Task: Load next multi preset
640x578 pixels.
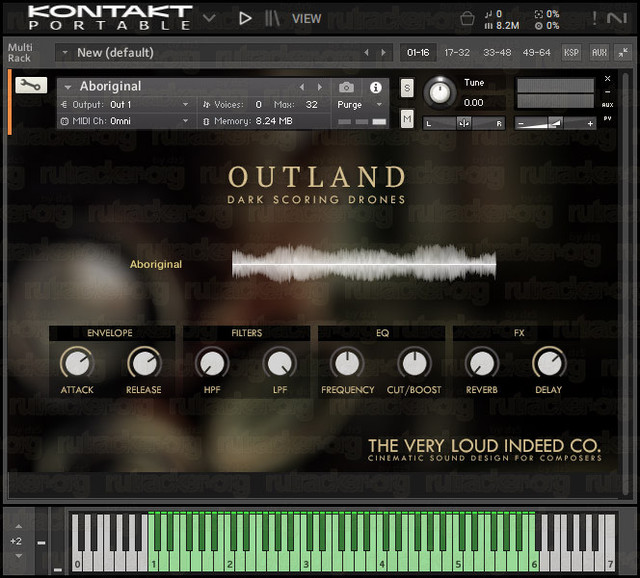Action: (383, 53)
